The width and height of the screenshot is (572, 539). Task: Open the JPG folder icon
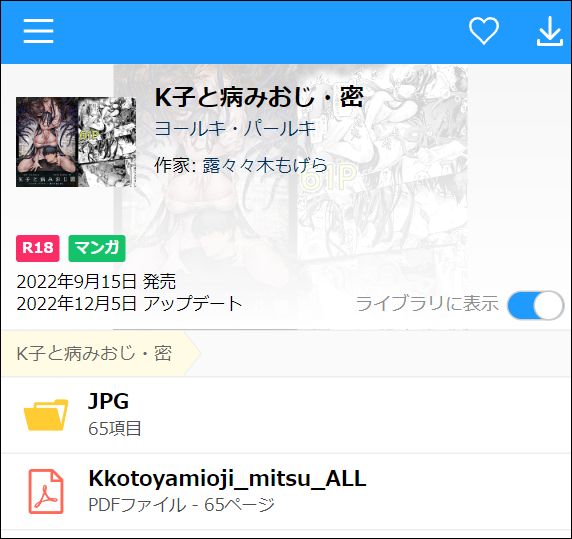point(46,415)
